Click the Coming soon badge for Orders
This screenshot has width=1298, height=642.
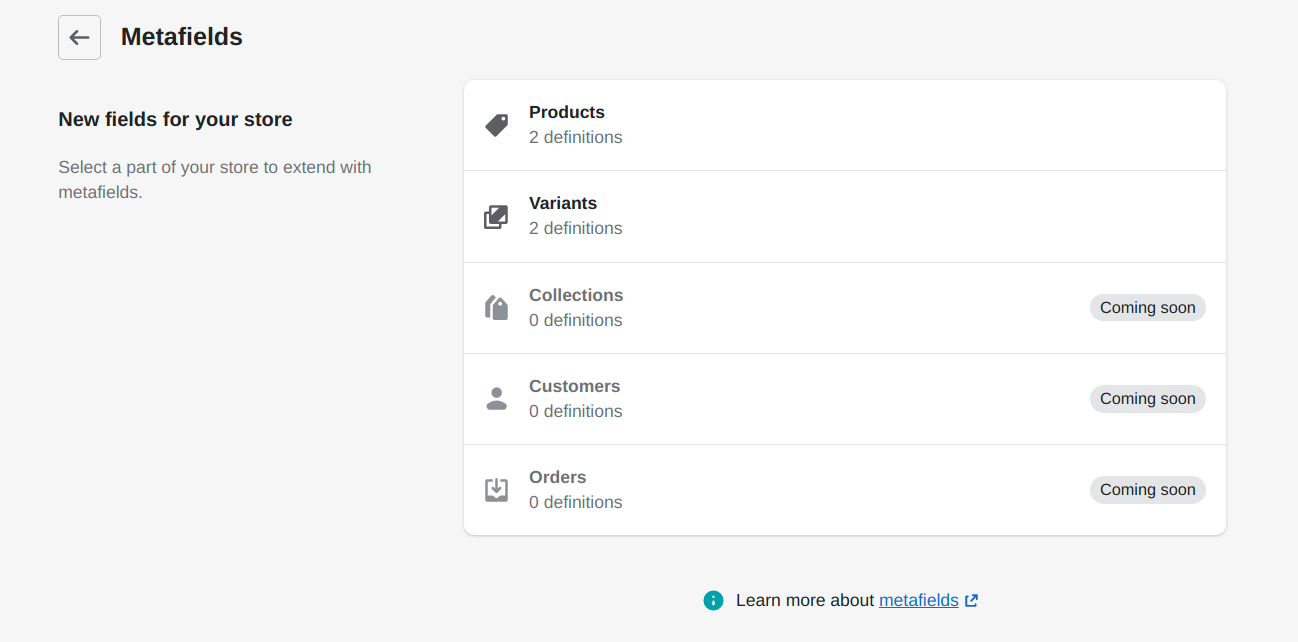point(1147,490)
